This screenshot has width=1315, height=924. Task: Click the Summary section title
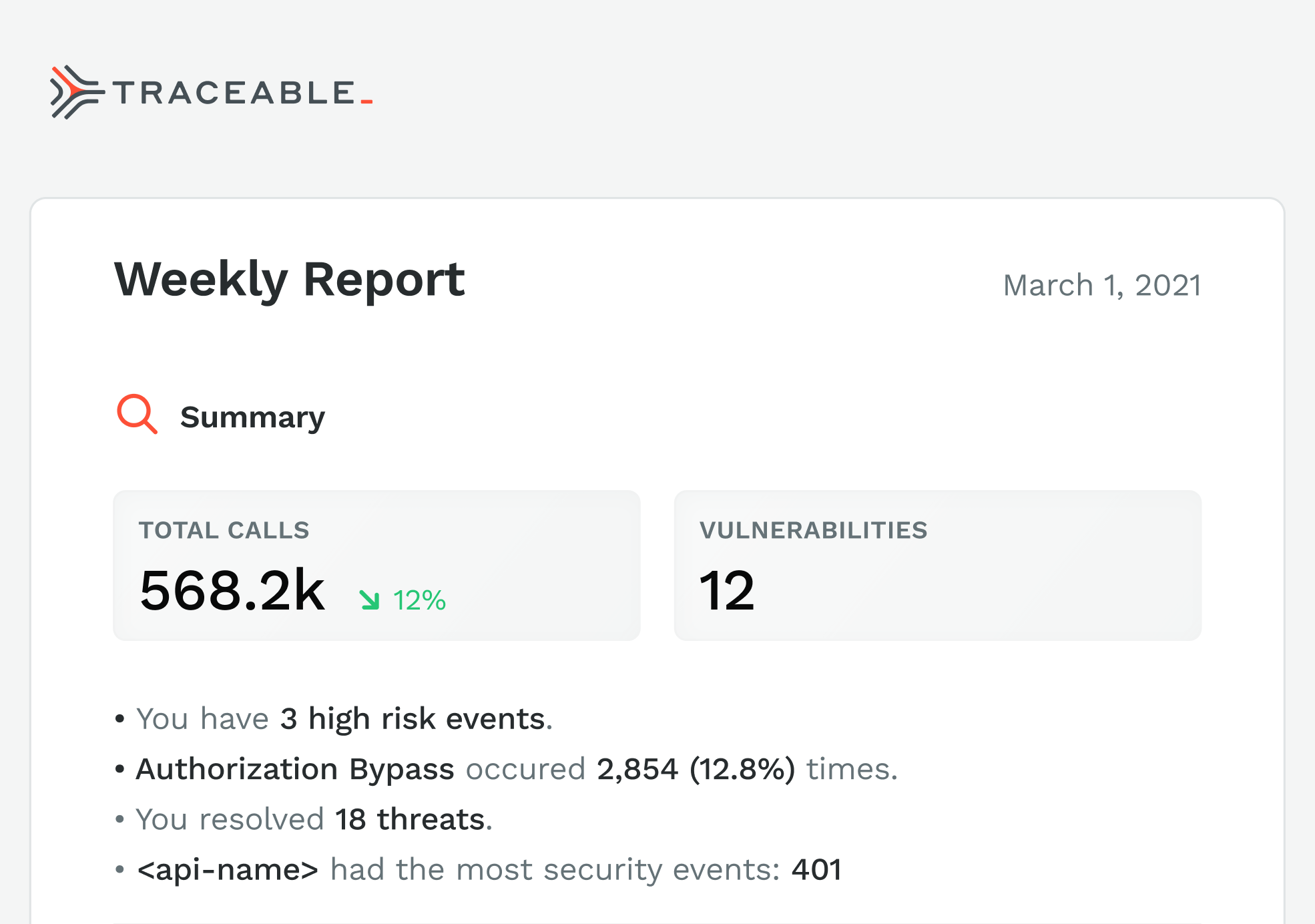(x=252, y=417)
